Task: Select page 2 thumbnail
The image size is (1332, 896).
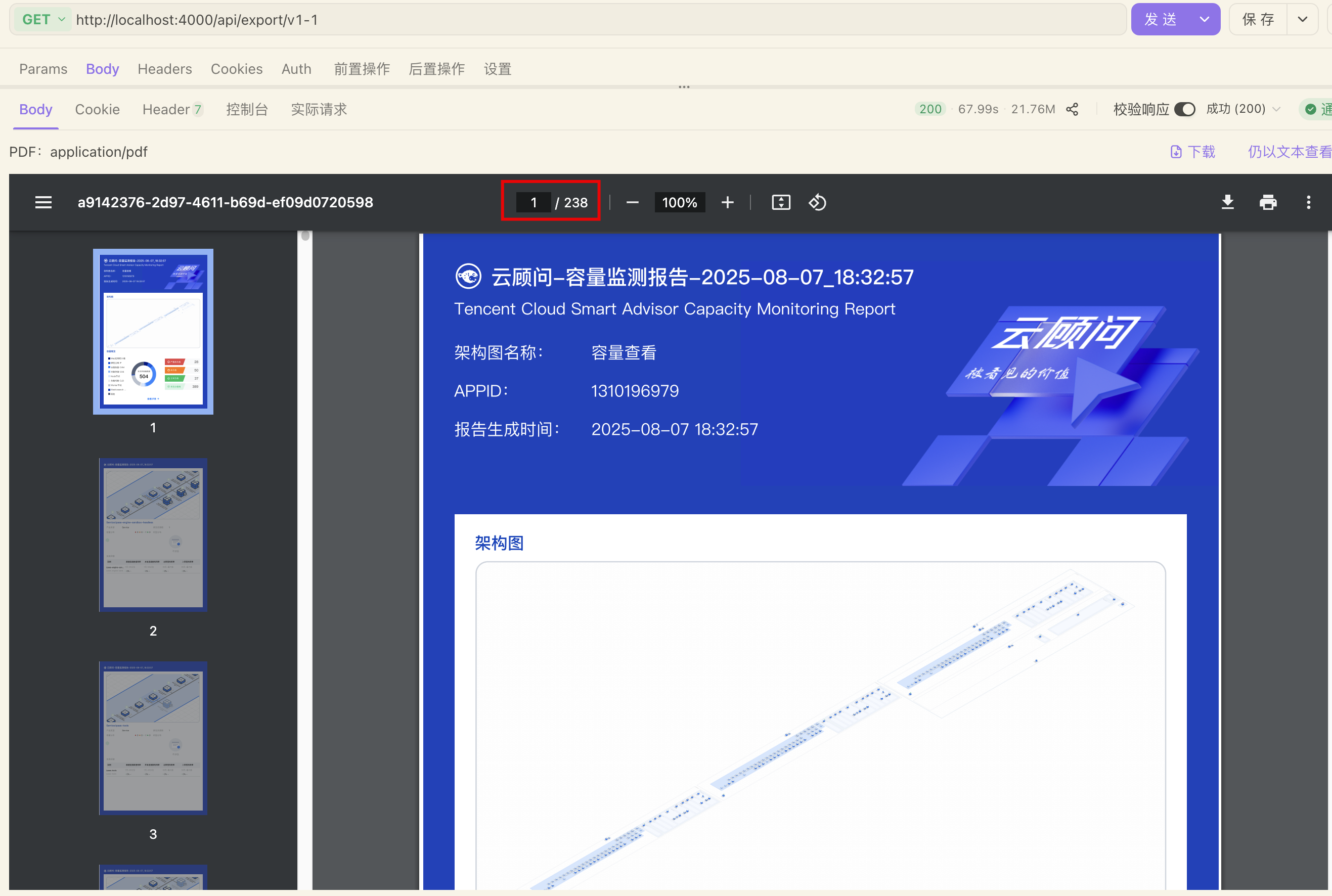Action: click(x=153, y=535)
